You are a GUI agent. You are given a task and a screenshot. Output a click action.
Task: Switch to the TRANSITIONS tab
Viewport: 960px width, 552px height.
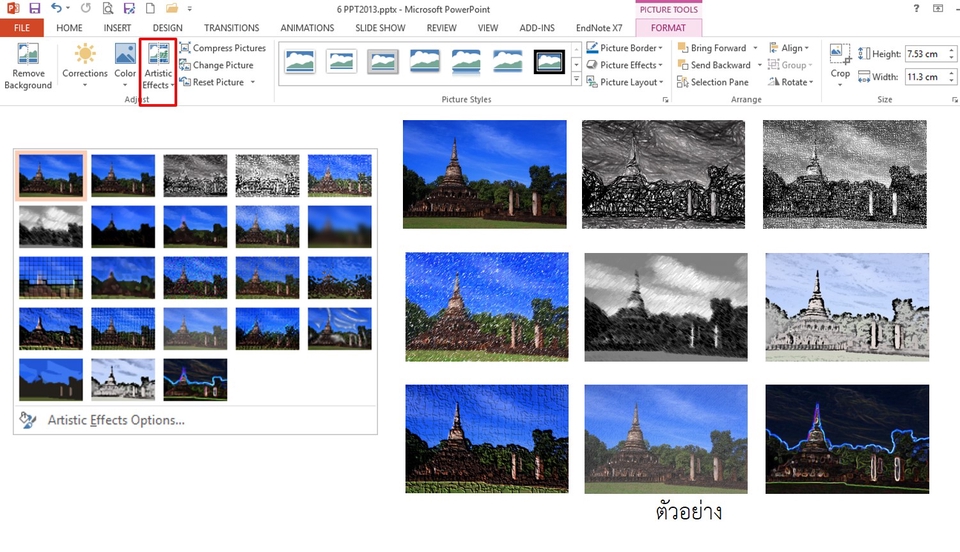pos(231,28)
